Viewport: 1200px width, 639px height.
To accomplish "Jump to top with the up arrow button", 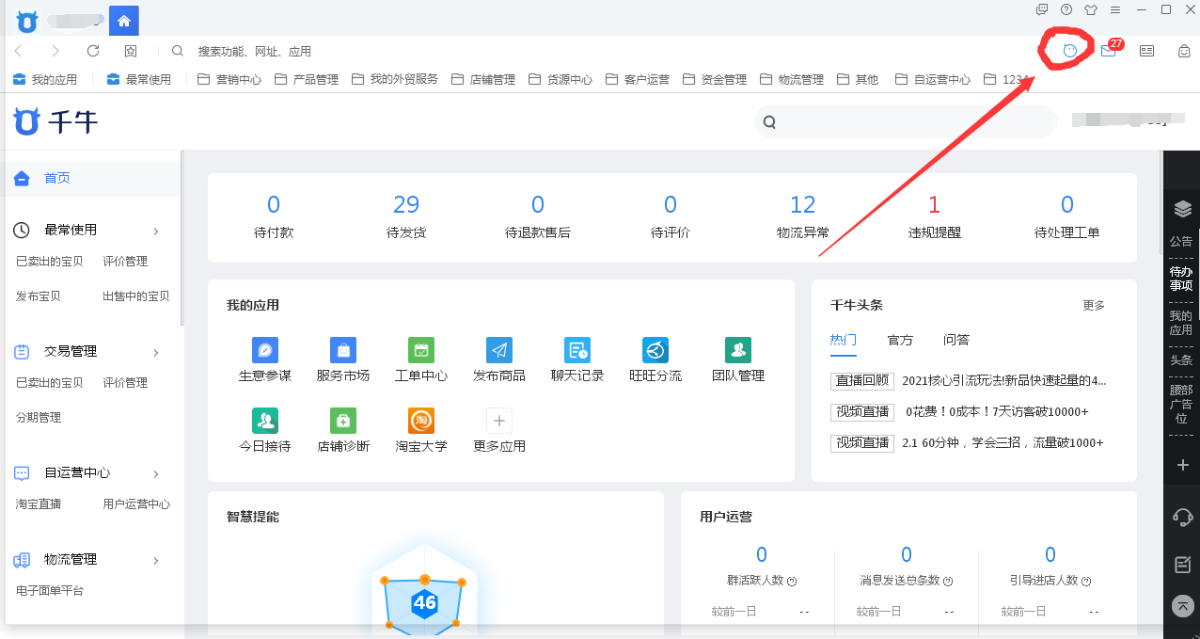I will 1183,605.
